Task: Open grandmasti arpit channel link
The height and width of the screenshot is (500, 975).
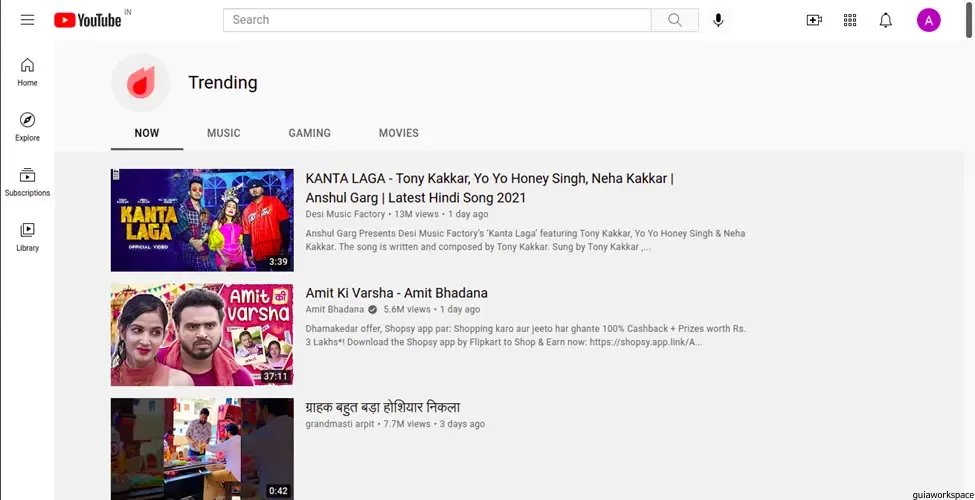Action: tap(340, 424)
